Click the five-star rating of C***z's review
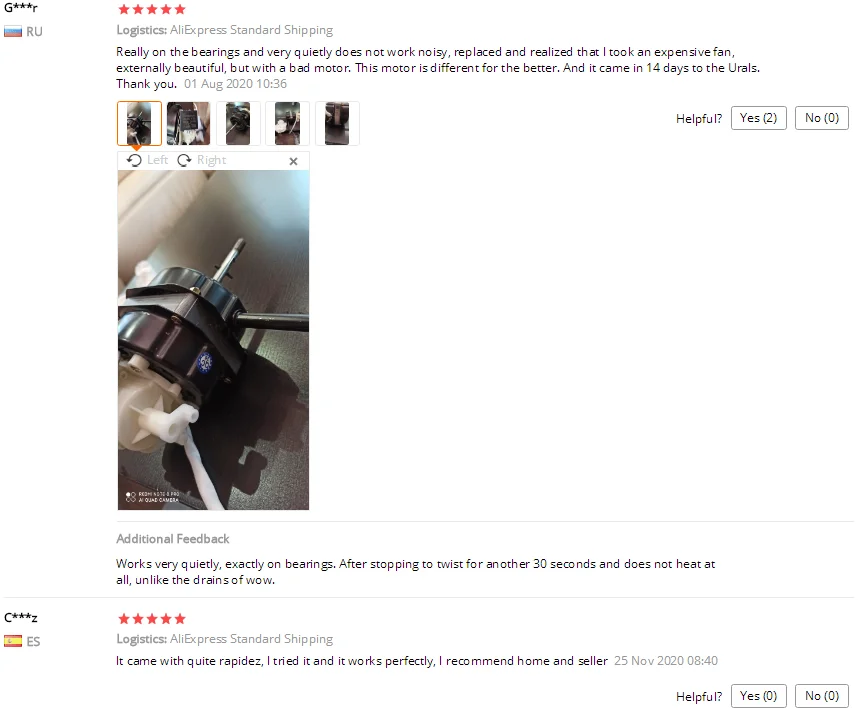Viewport: 865px width, 724px height. pyautogui.click(x=152, y=619)
